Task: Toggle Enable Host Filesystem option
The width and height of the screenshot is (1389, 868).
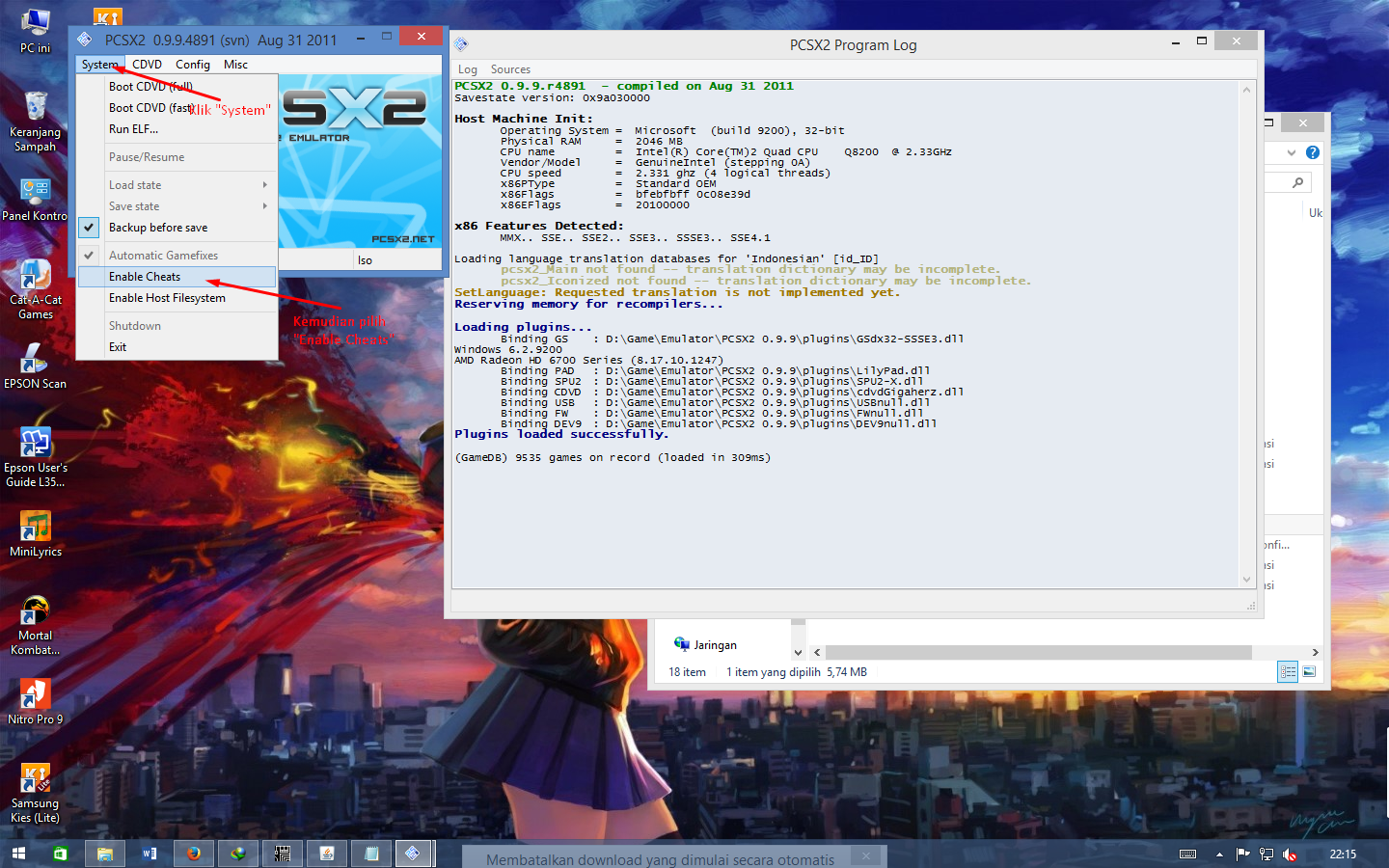Action: 177,298
